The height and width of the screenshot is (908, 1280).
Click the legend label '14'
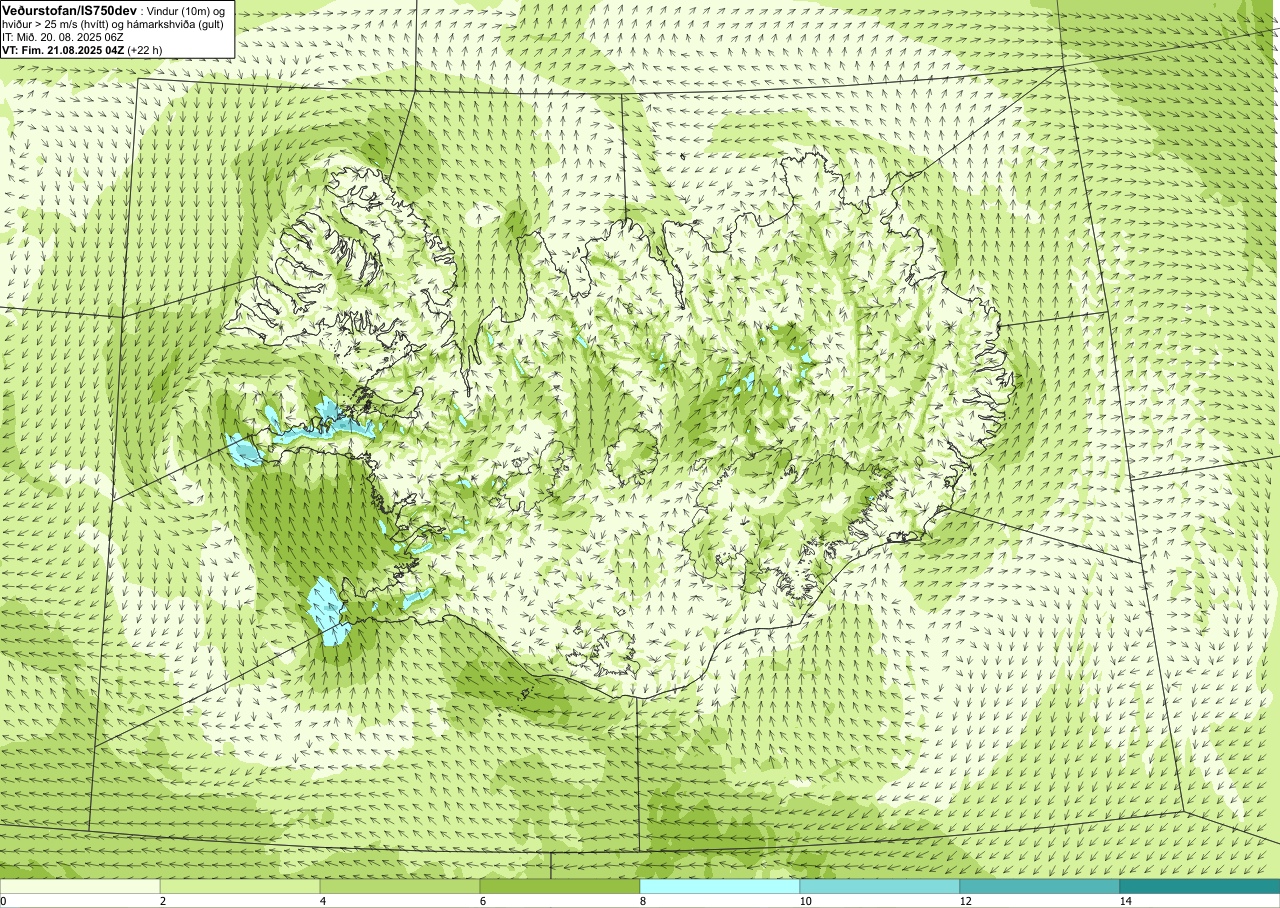(x=1125, y=901)
